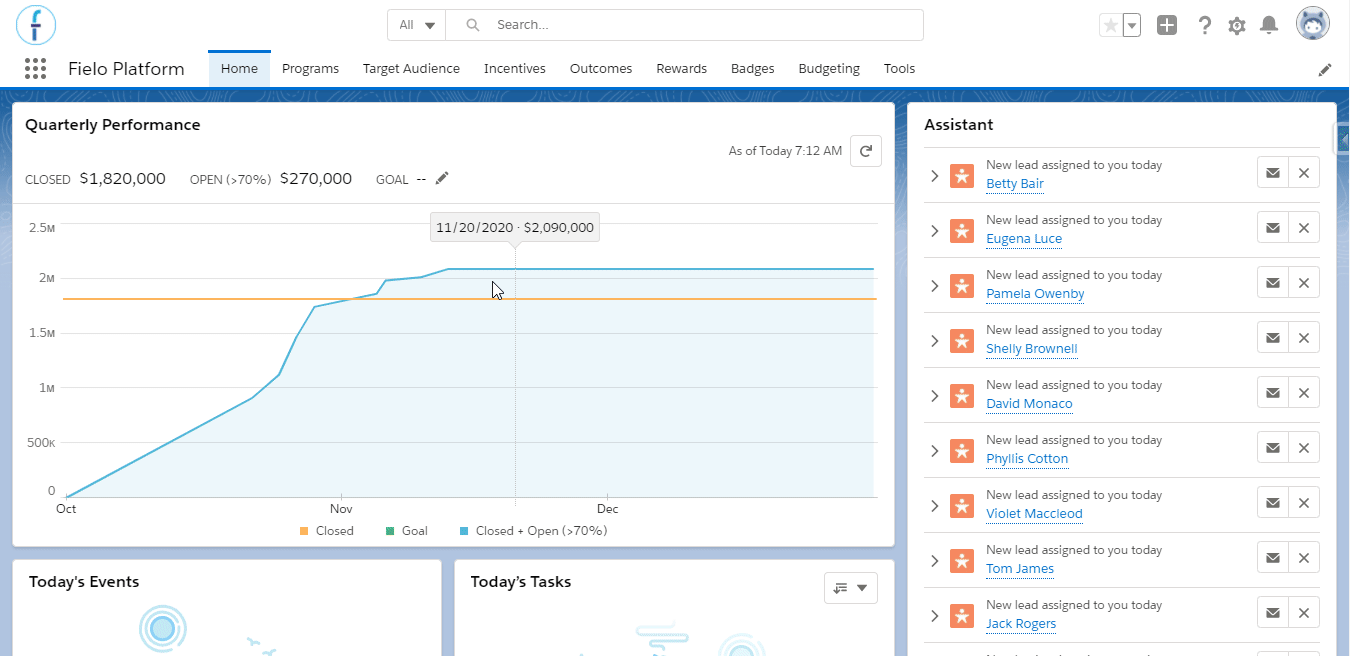Open the Setup gear icon

pyautogui.click(x=1237, y=25)
